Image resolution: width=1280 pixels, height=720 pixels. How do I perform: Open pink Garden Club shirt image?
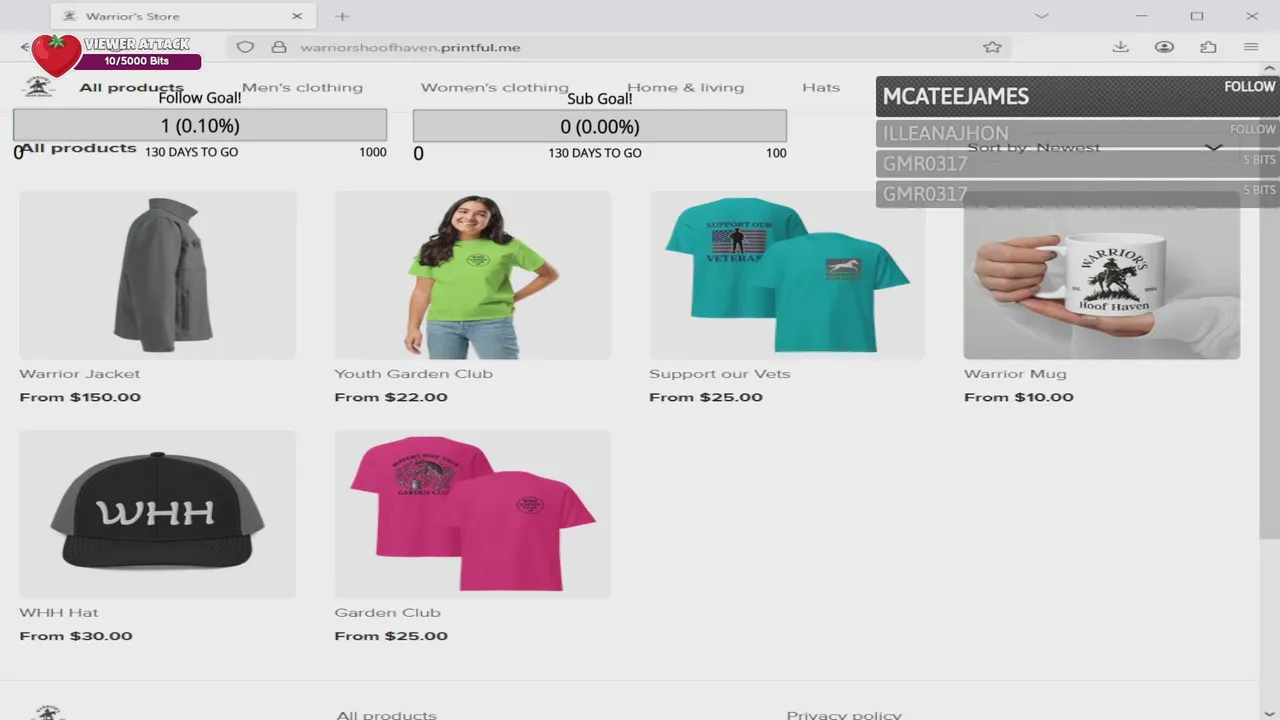(x=472, y=514)
